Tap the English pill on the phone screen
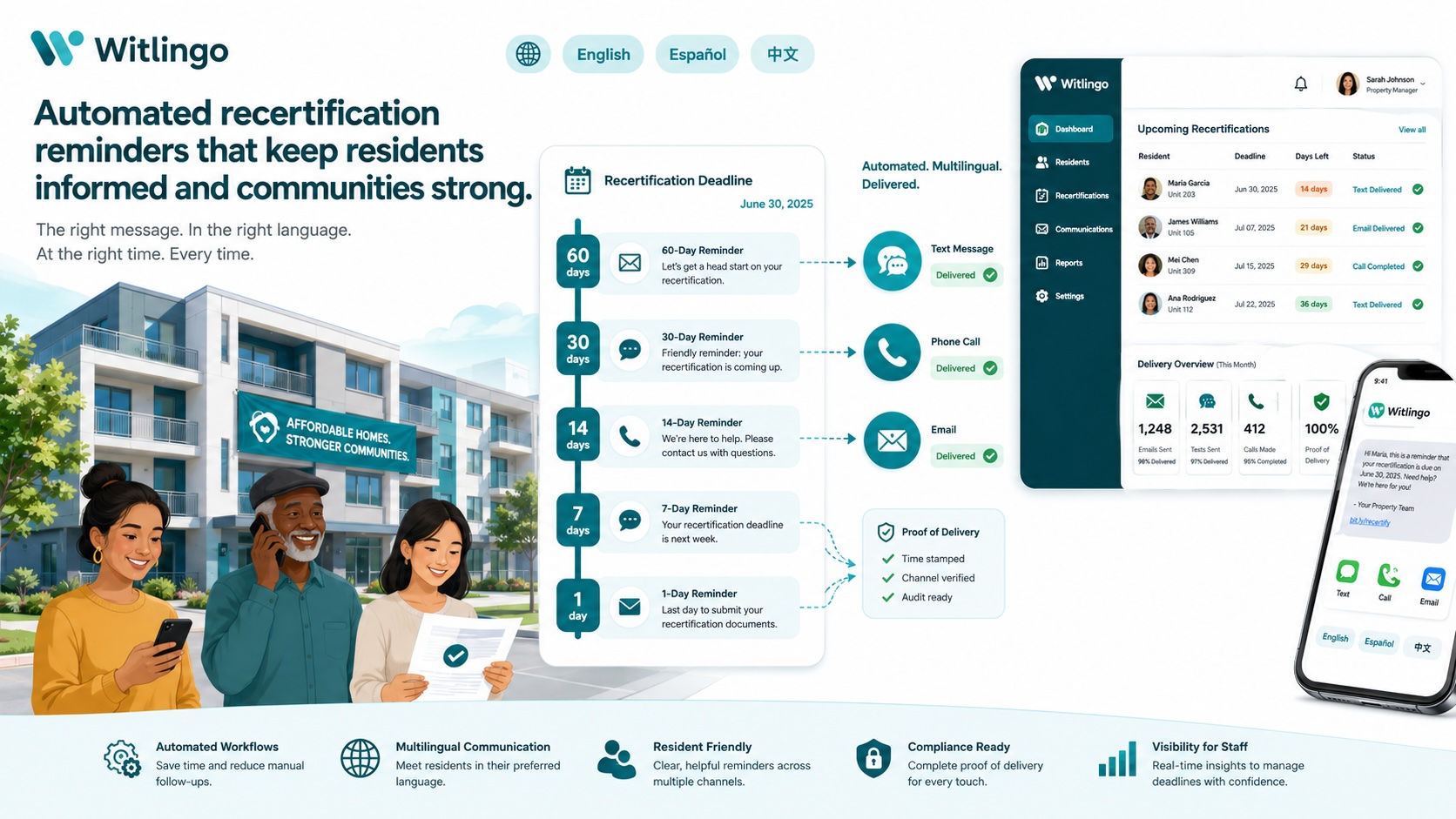This screenshot has height=819, width=1456. click(x=1335, y=637)
